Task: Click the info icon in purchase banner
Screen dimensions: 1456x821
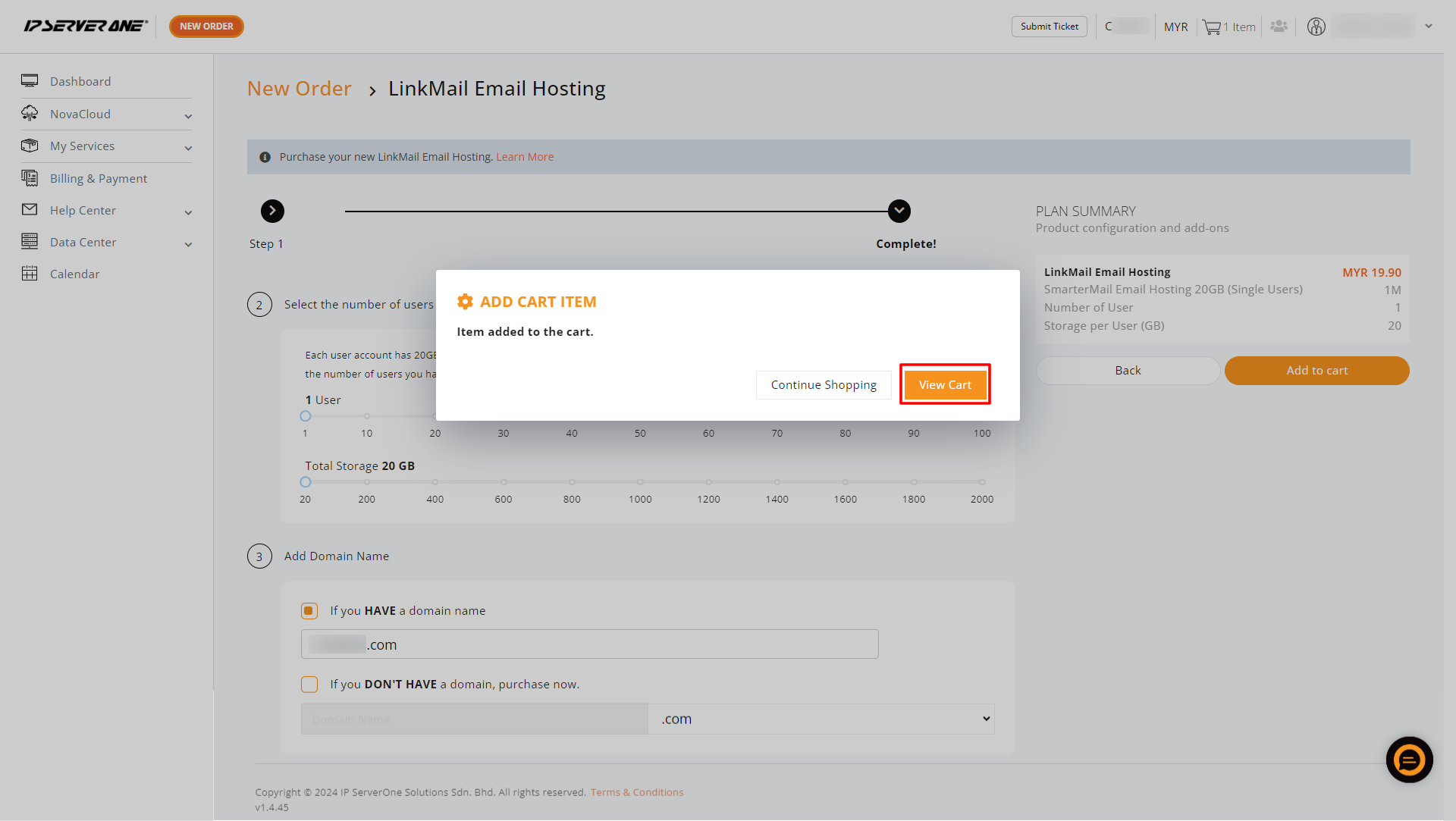Action: (x=265, y=157)
